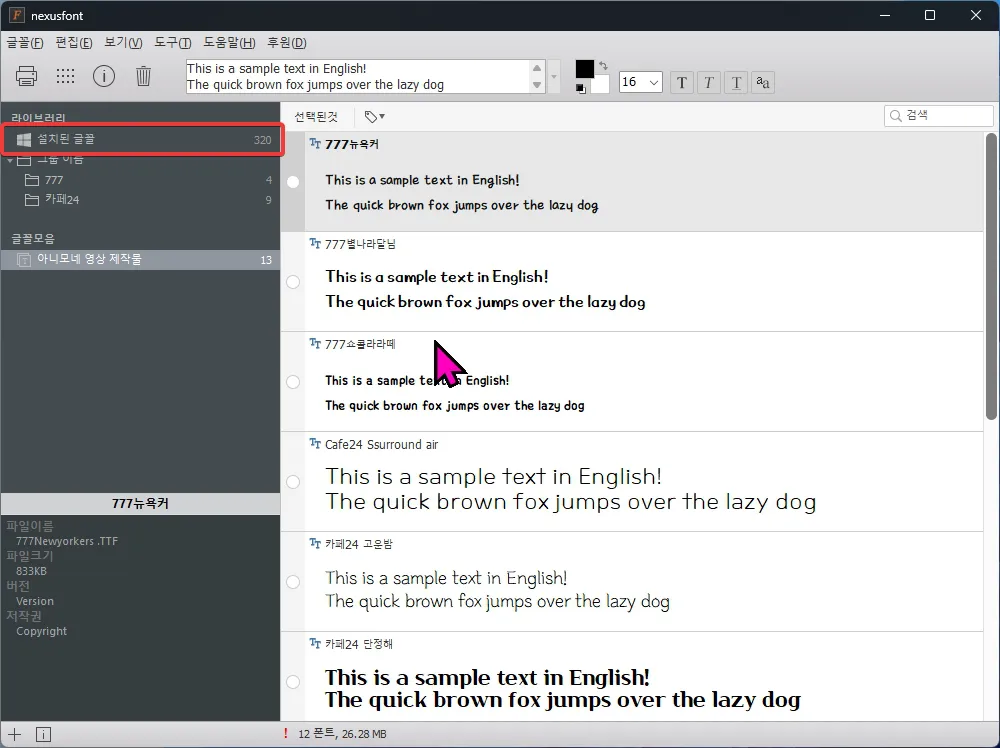The width and height of the screenshot is (1000, 748).
Task: Select 아니모네 영상 제작물 collection
Action: coord(142,260)
